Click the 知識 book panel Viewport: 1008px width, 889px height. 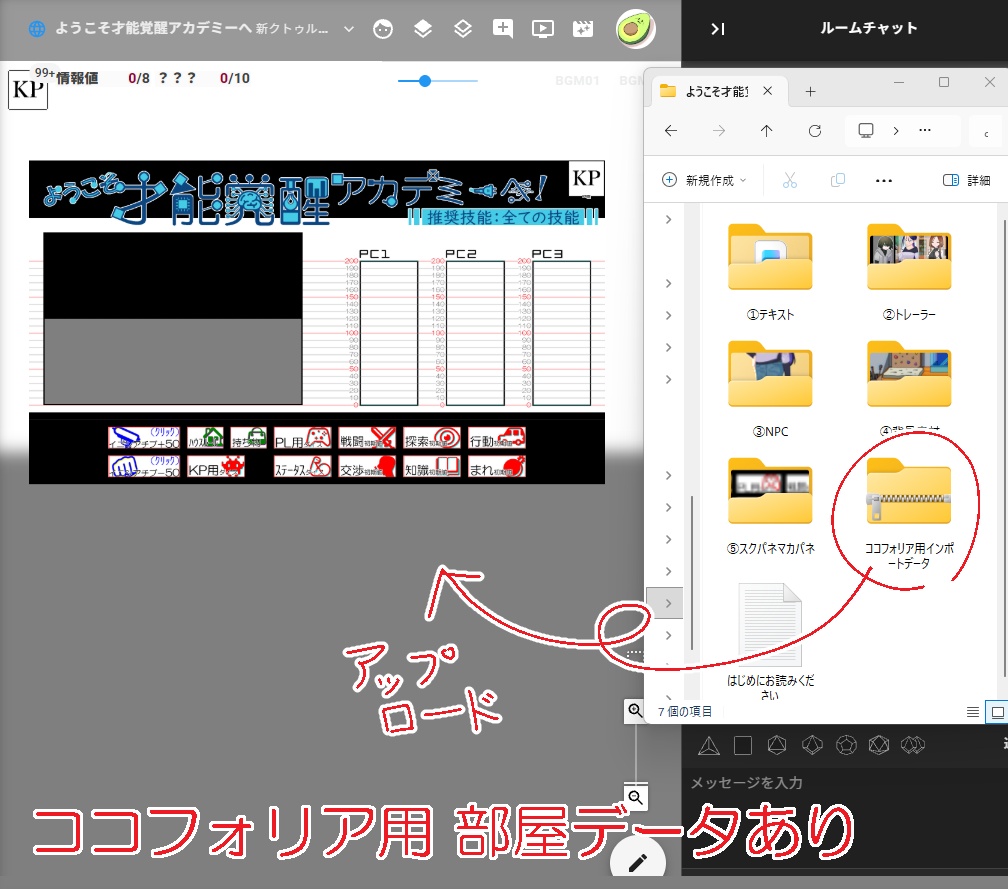(432, 467)
